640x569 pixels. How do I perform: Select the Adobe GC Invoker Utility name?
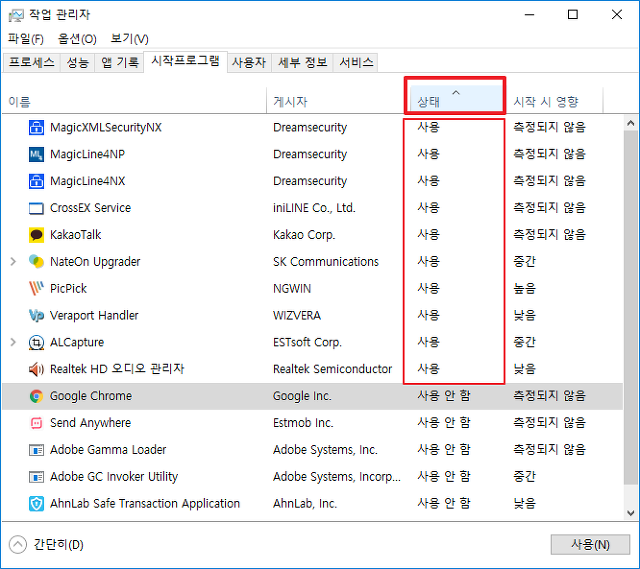pyautogui.click(x=114, y=477)
